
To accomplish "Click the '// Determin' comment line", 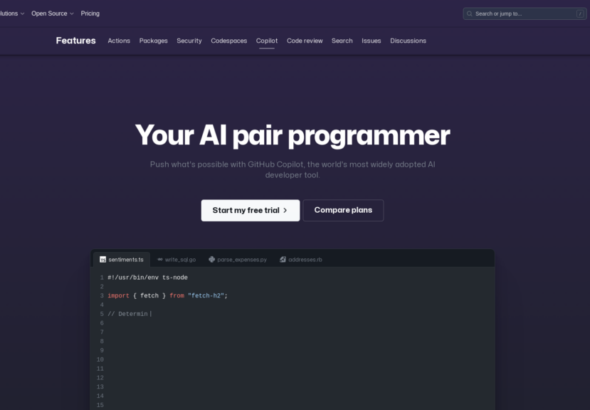I will [x=129, y=314].
